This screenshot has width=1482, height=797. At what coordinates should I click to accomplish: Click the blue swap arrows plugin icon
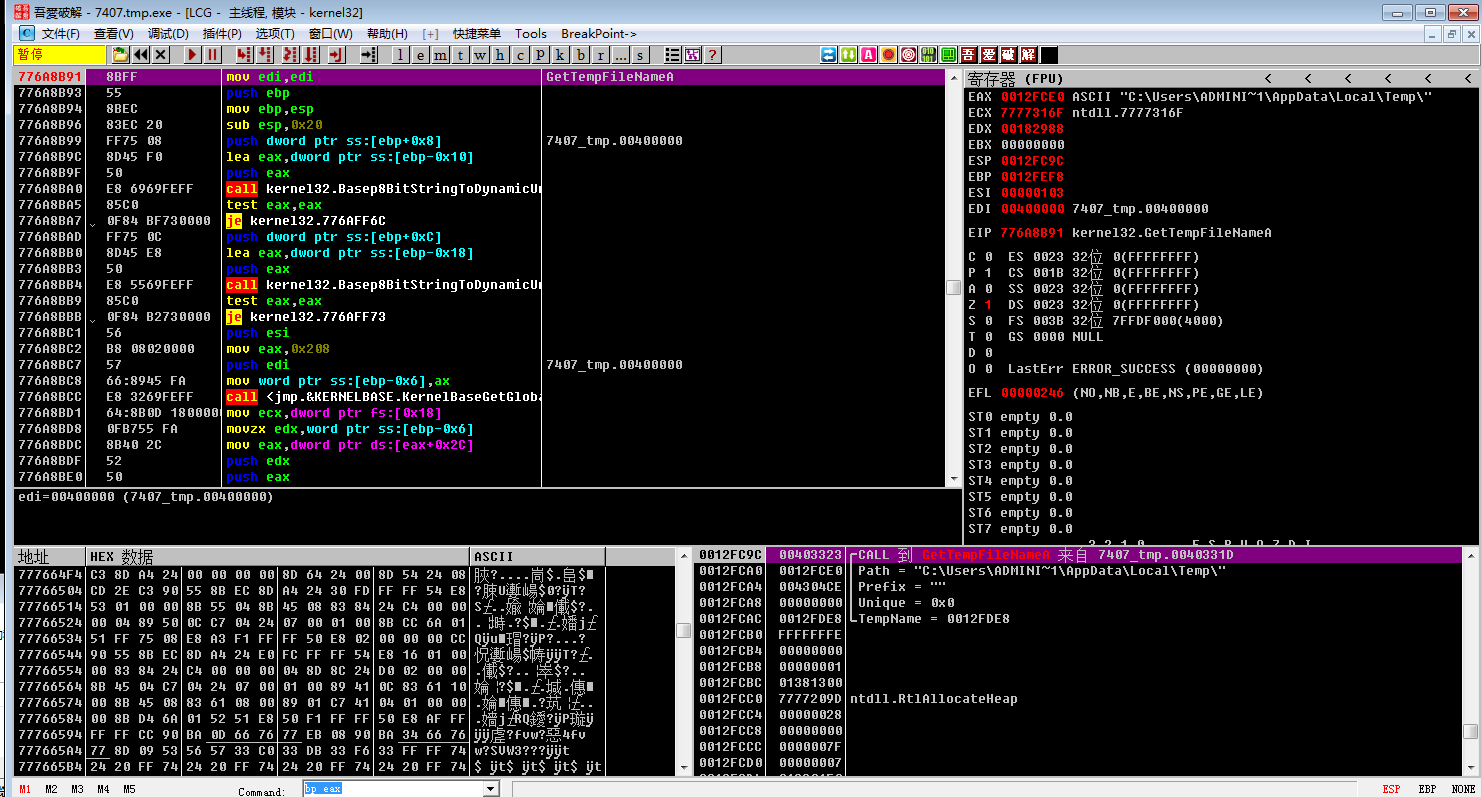click(829, 55)
